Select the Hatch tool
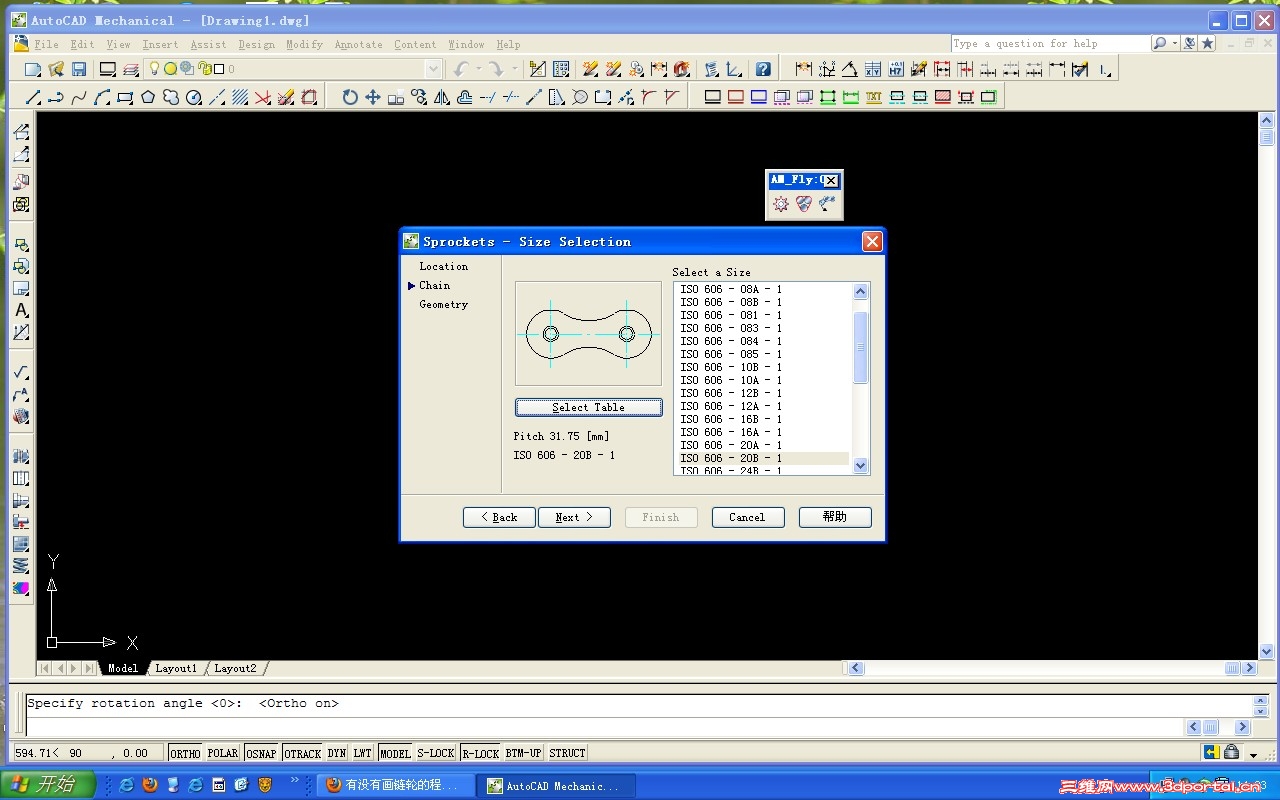 click(240, 97)
